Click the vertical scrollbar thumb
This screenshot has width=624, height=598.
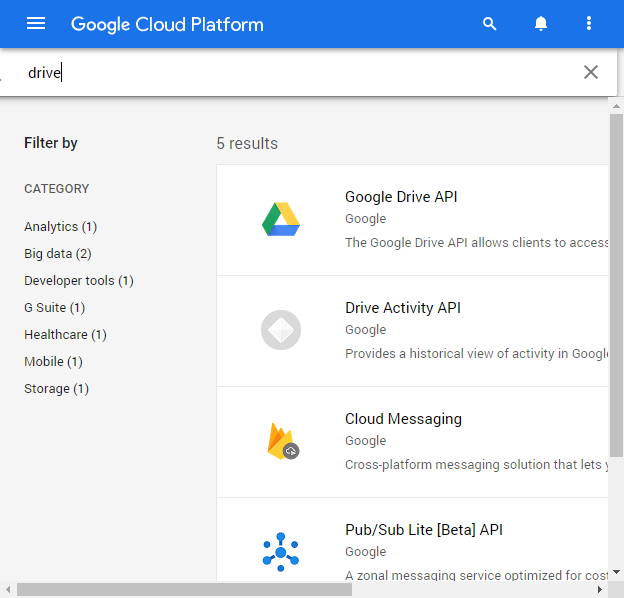click(616, 286)
